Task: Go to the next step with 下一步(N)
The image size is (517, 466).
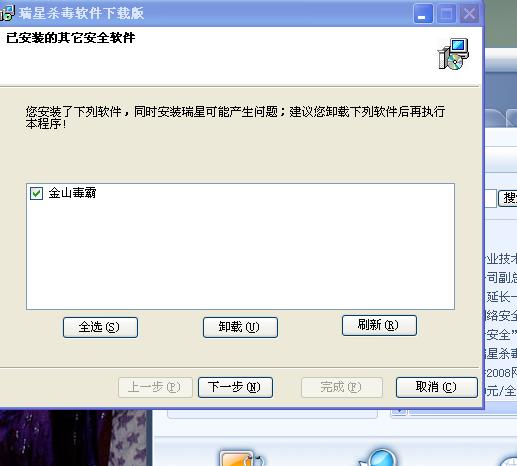Action: (235, 387)
